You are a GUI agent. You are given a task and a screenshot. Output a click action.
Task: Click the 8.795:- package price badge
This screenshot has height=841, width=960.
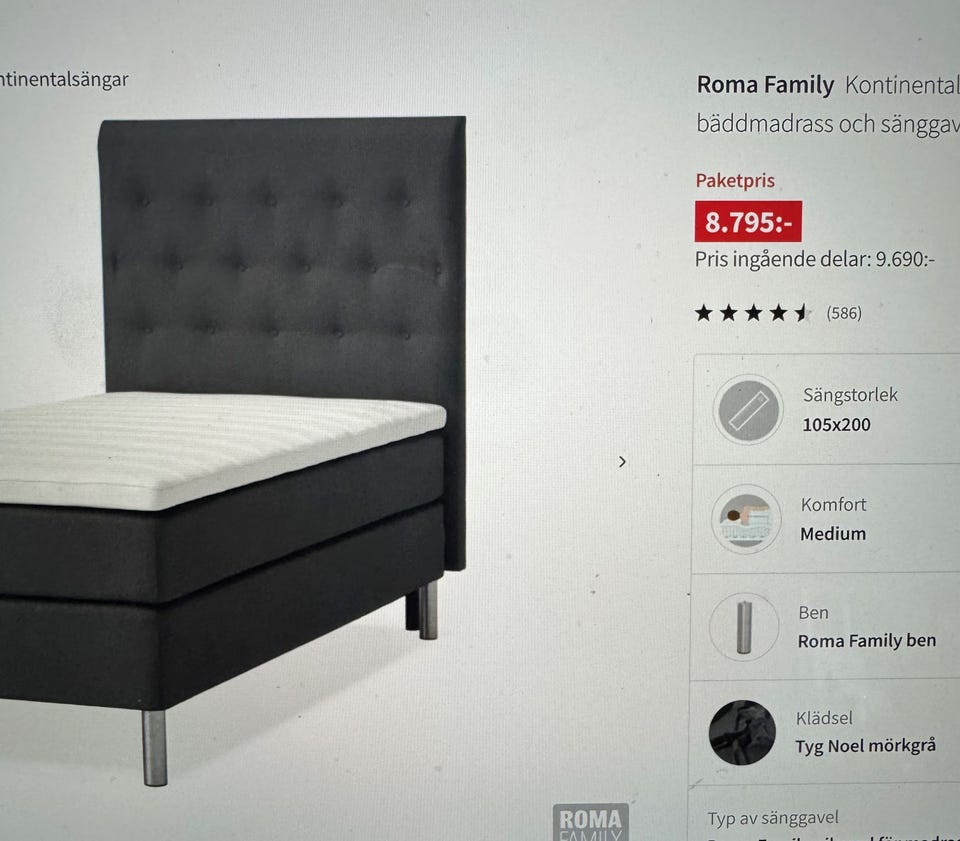point(748,222)
